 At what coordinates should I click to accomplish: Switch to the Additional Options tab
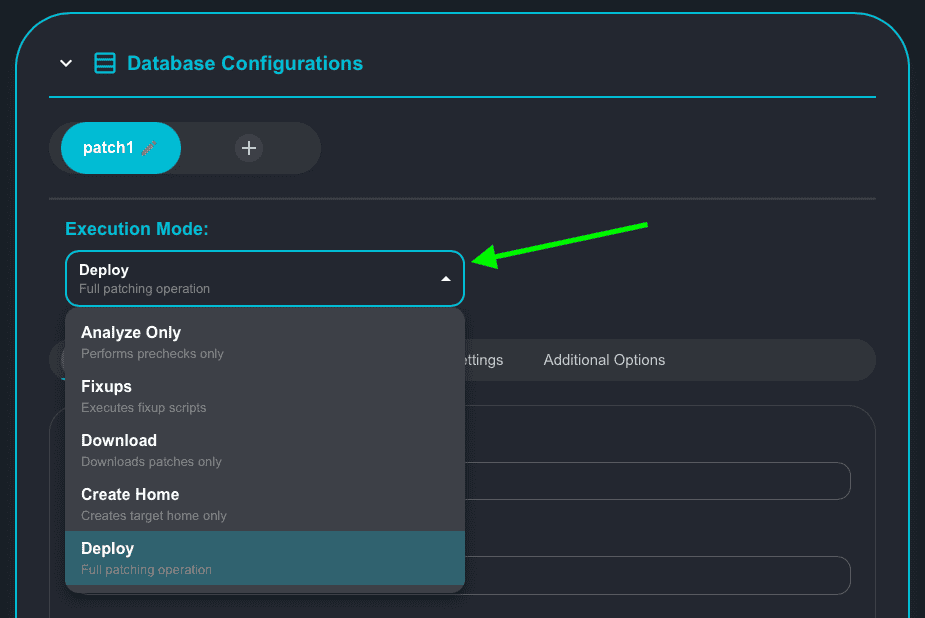tap(604, 360)
